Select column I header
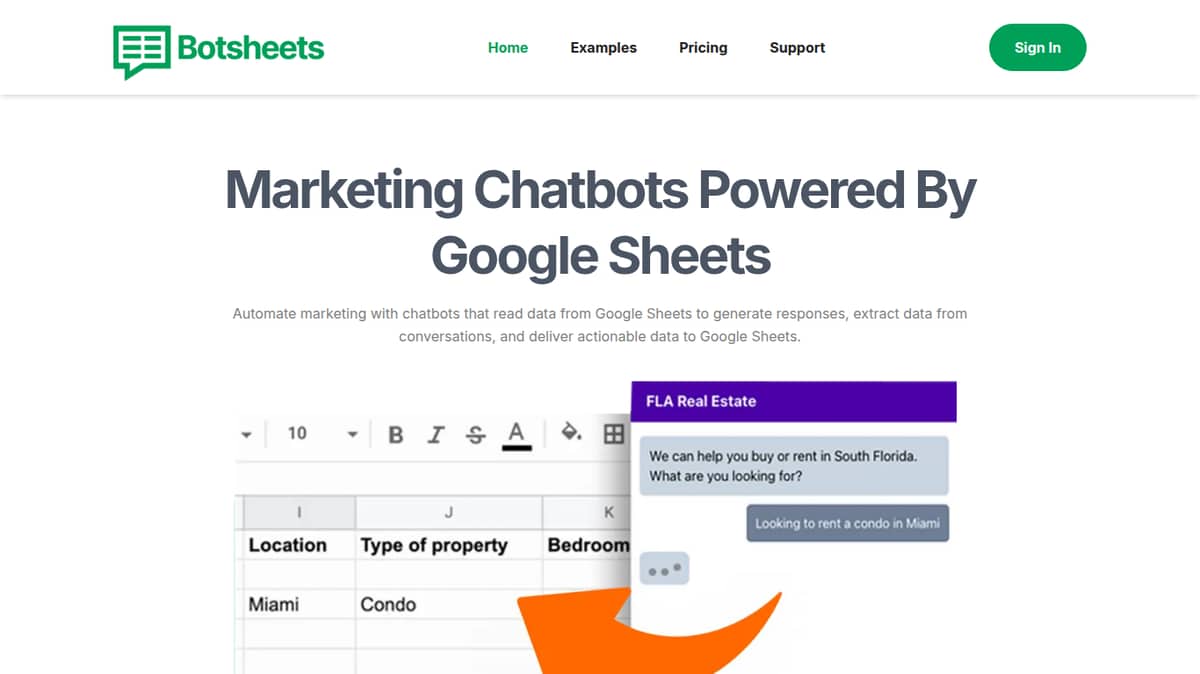Screen dimensions: 1200x674 [x=299, y=512]
